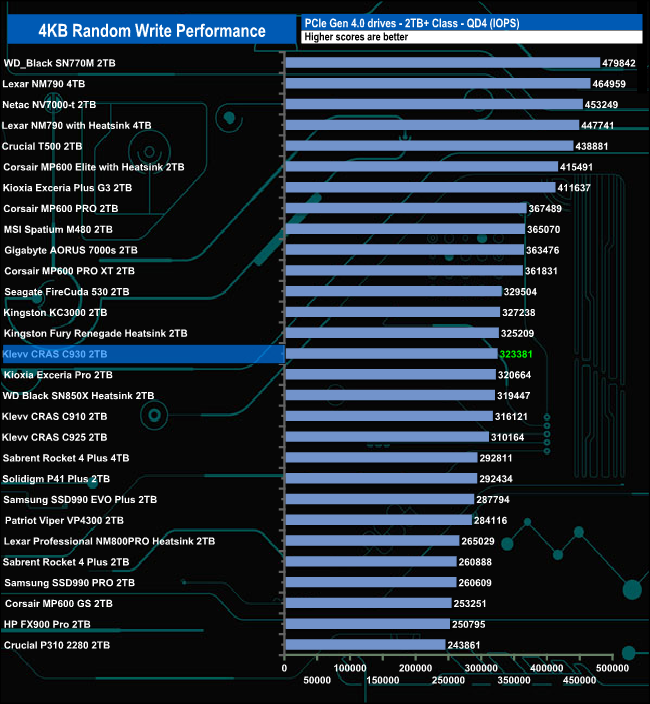The image size is (650, 704).
Task: Click the 100000 axis tick label
Action: pos(350,668)
